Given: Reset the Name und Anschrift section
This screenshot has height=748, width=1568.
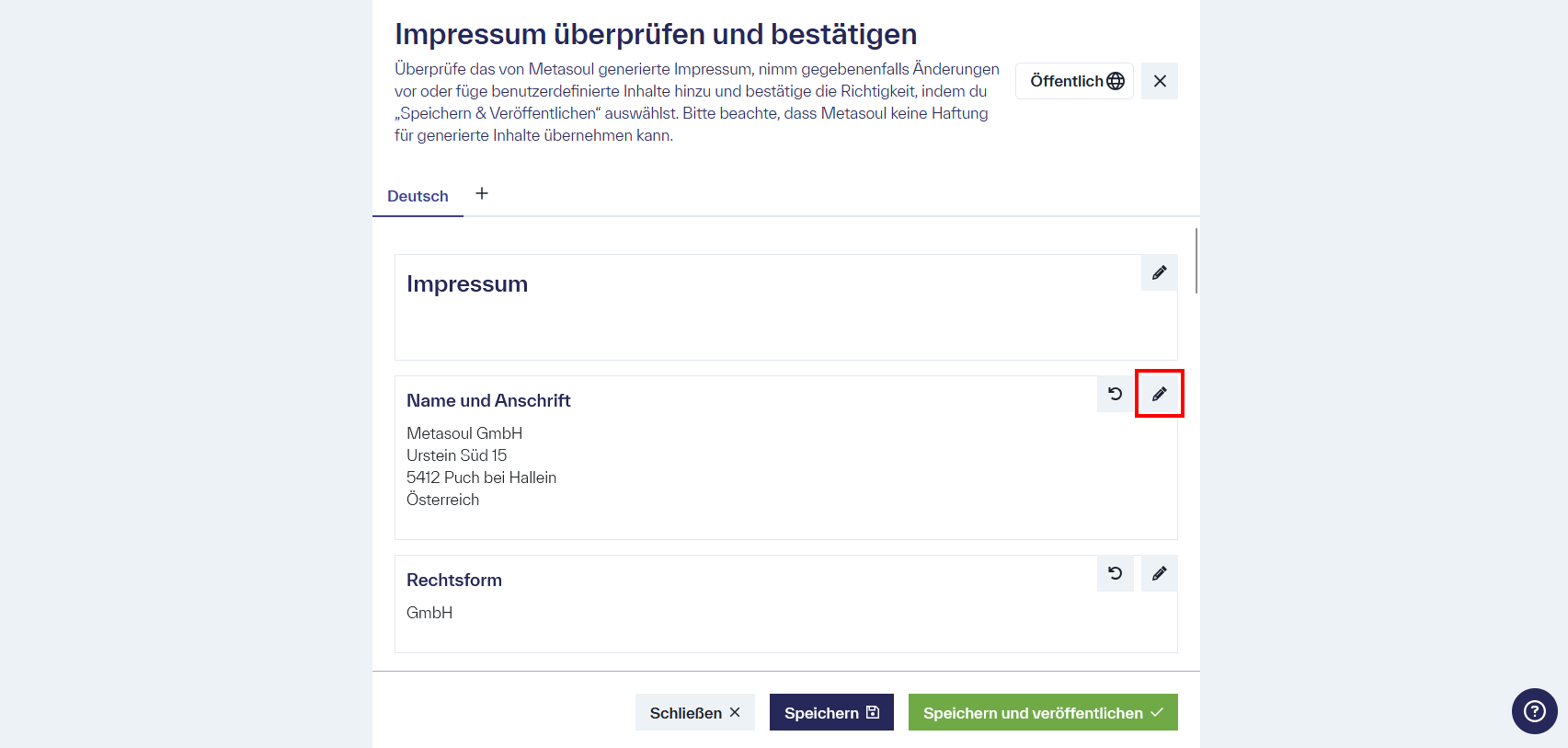Looking at the screenshot, I should [1115, 394].
